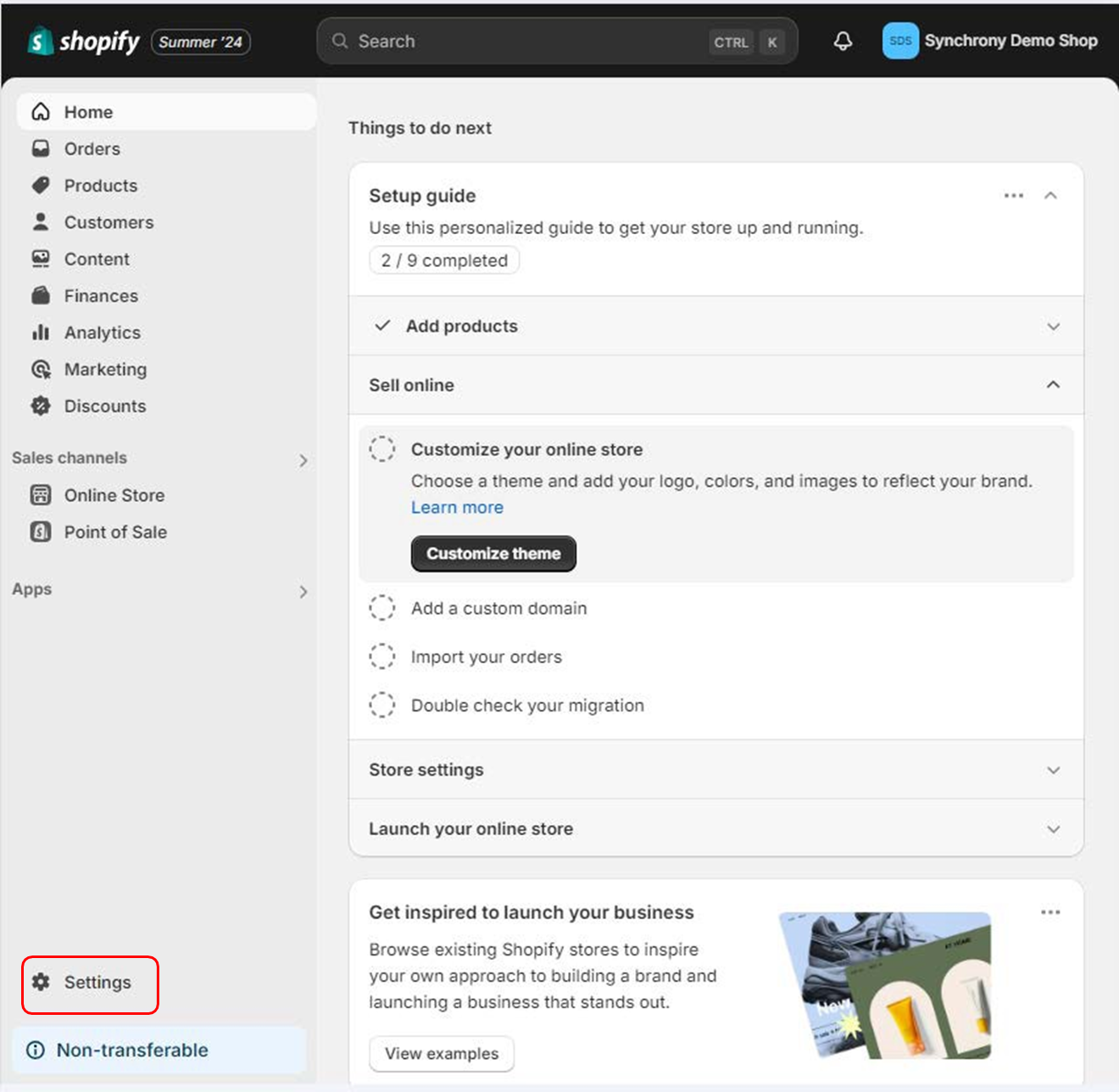This screenshot has width=1119, height=1092.
Task: Click the Home house icon
Action: click(x=41, y=112)
